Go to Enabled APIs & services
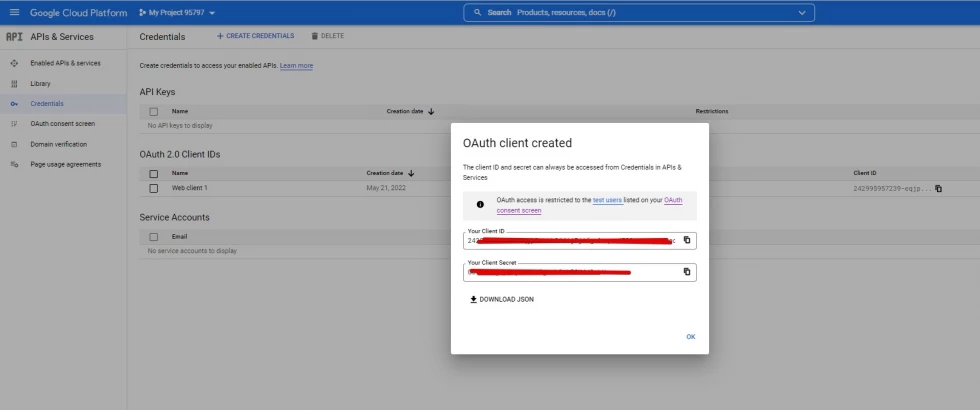This screenshot has height=410, width=980. (x=65, y=64)
